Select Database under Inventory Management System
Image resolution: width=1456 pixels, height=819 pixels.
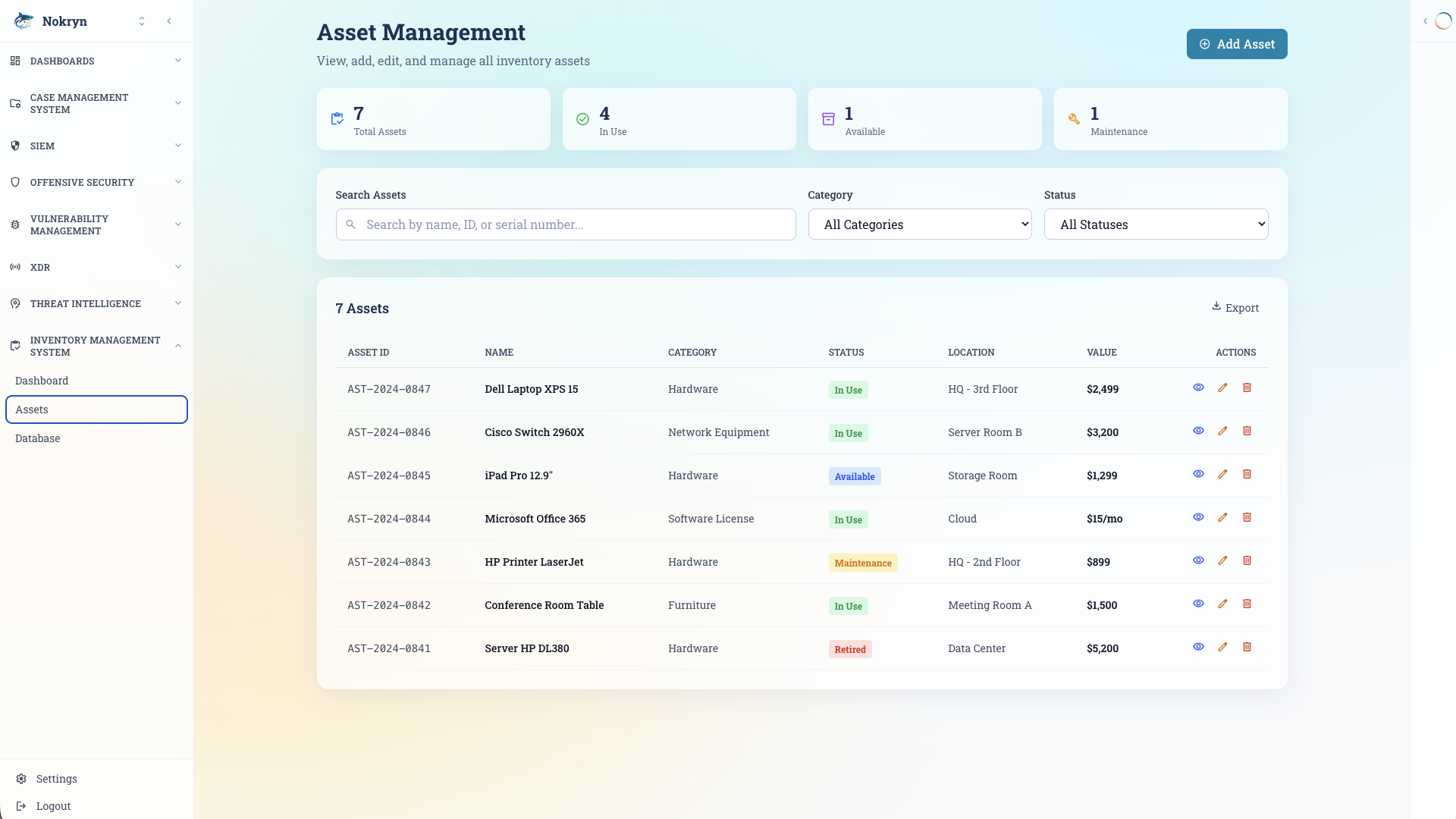37,438
